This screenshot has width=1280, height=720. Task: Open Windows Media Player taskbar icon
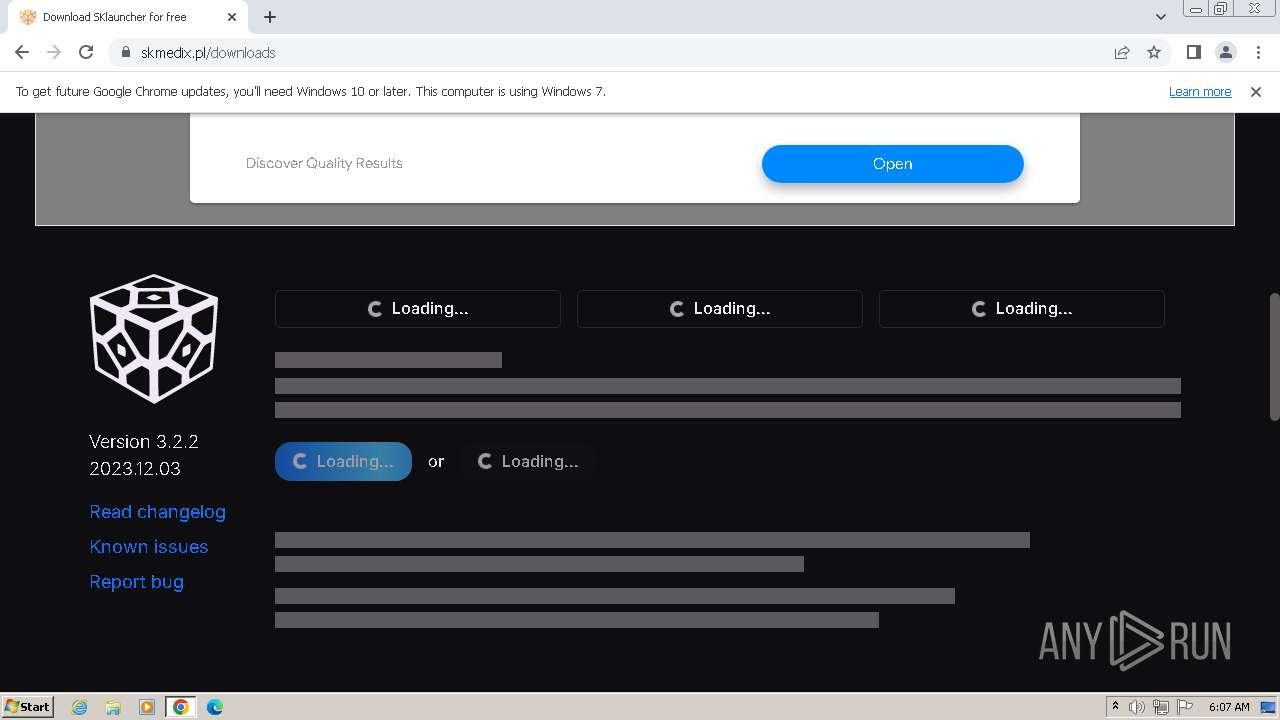[x=147, y=707]
